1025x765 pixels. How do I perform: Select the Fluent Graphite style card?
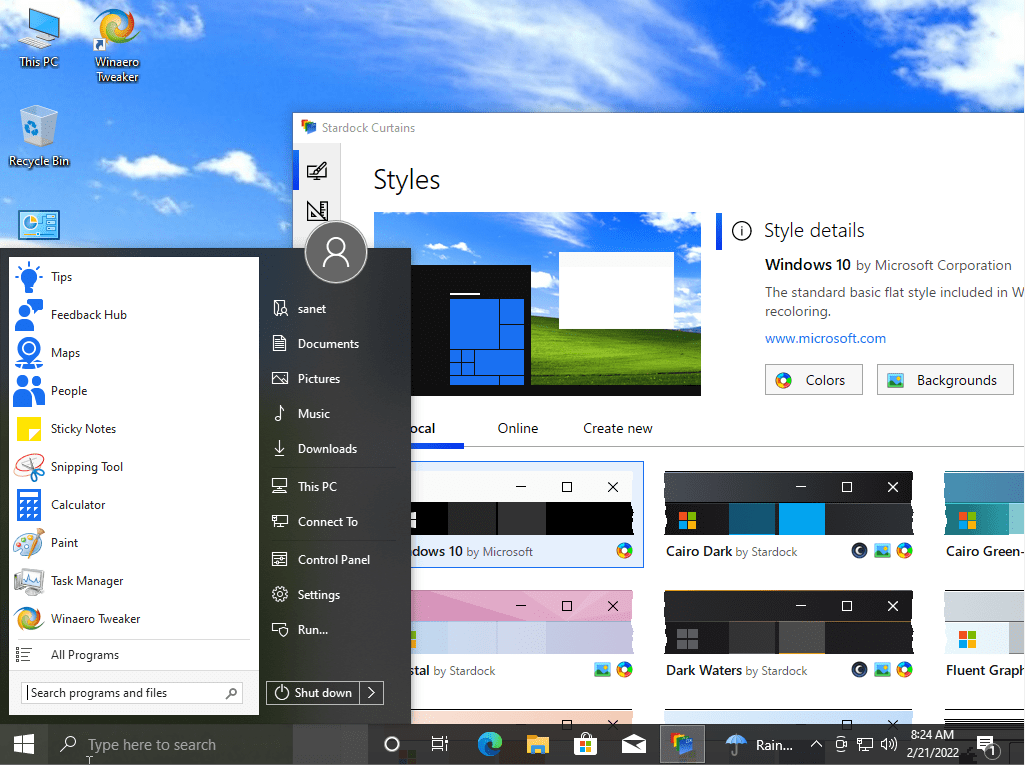(x=984, y=634)
